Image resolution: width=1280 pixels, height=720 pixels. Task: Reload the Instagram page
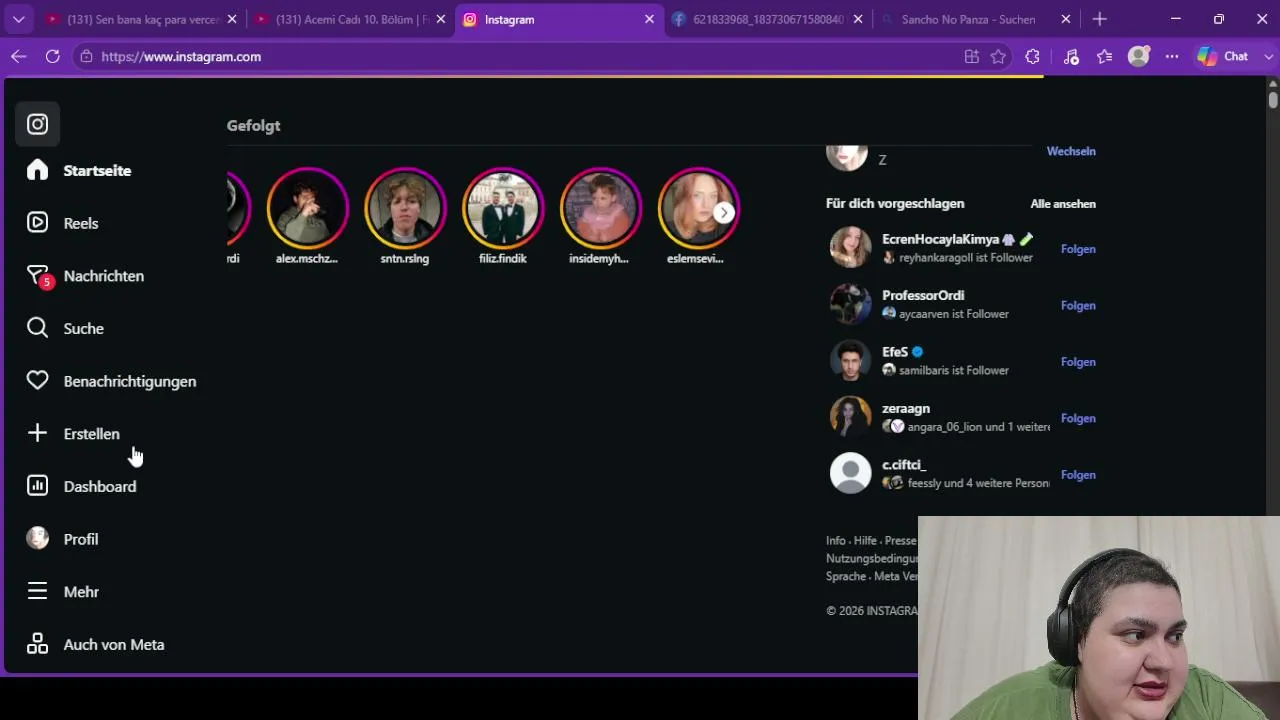pyautogui.click(x=52, y=57)
